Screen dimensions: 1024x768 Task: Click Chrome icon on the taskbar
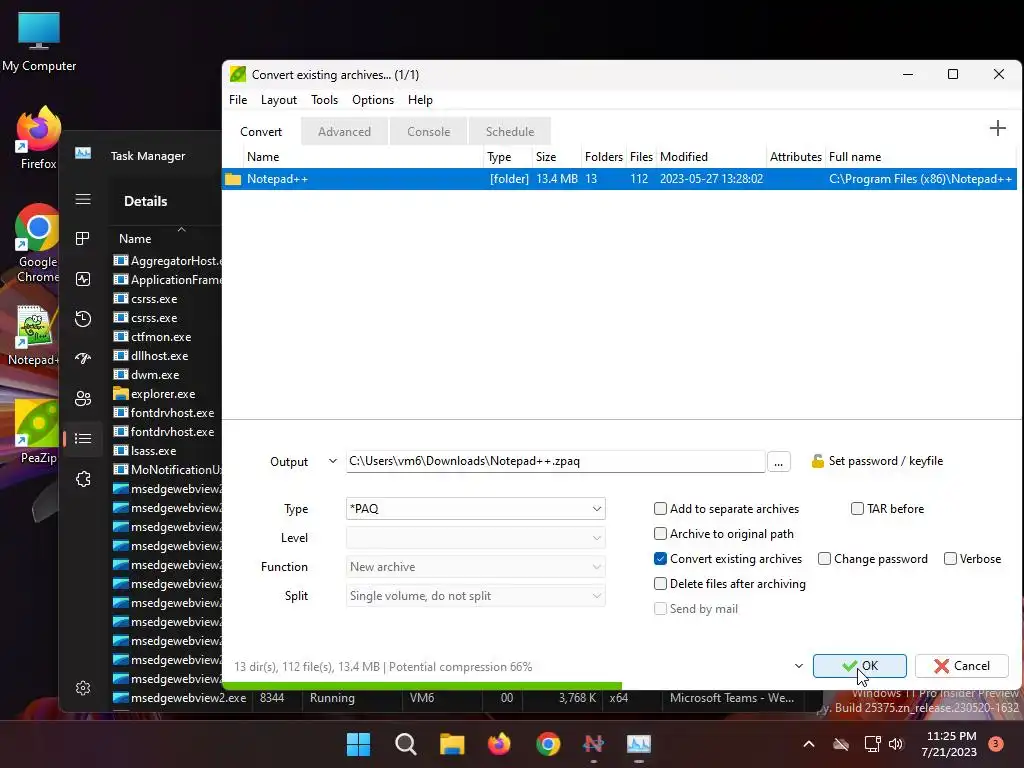pyautogui.click(x=548, y=744)
